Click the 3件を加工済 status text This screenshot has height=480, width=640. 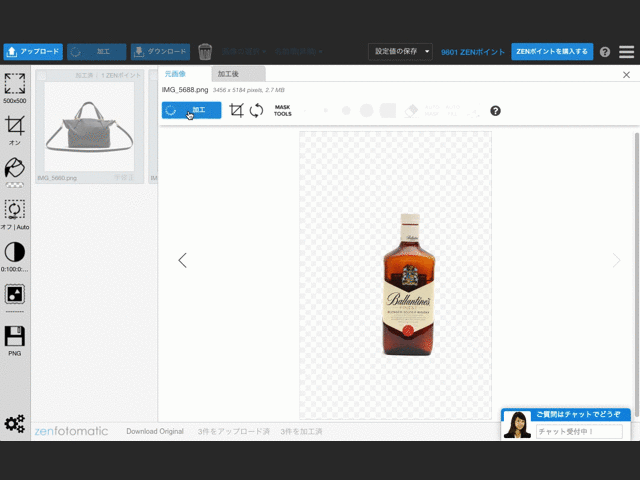(x=301, y=431)
